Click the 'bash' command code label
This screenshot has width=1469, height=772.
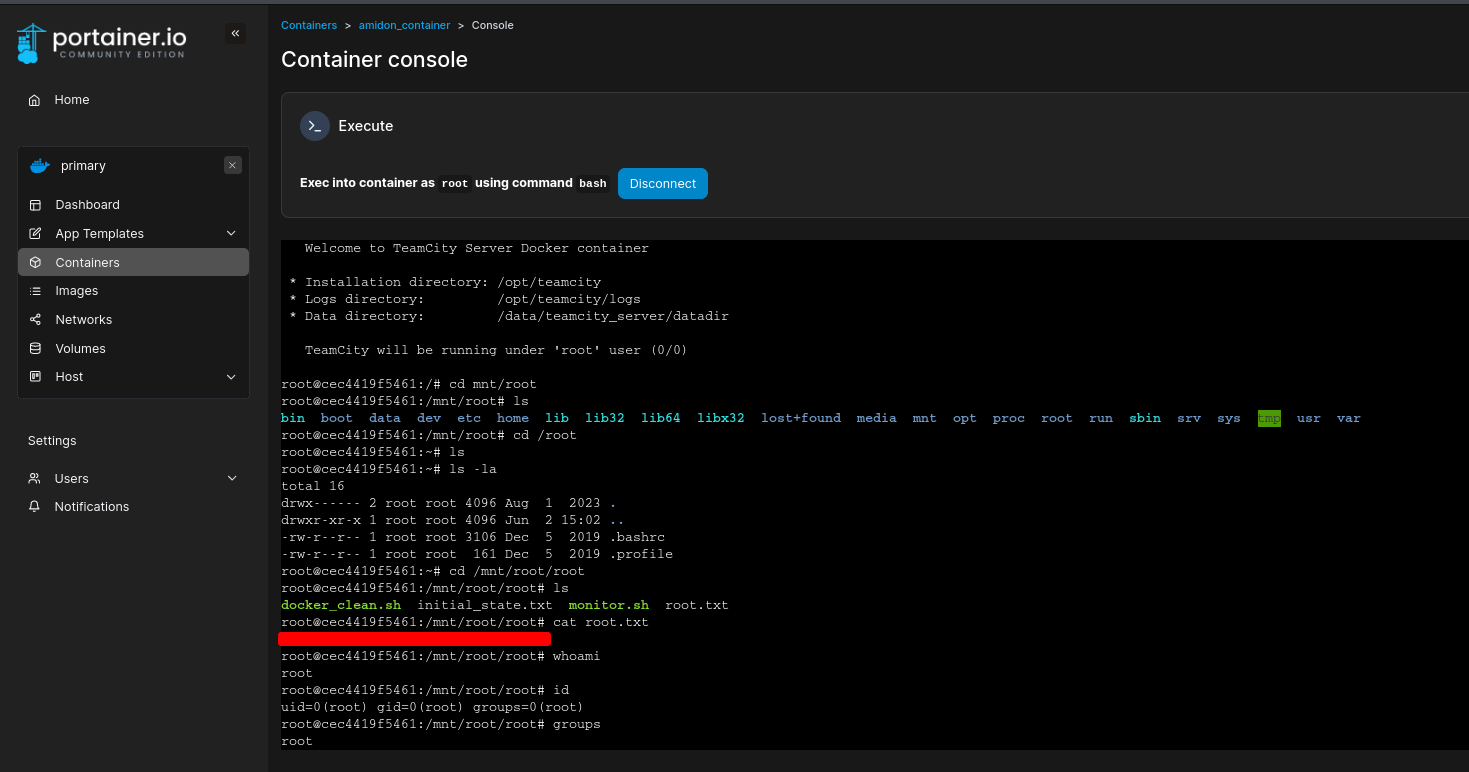593,184
